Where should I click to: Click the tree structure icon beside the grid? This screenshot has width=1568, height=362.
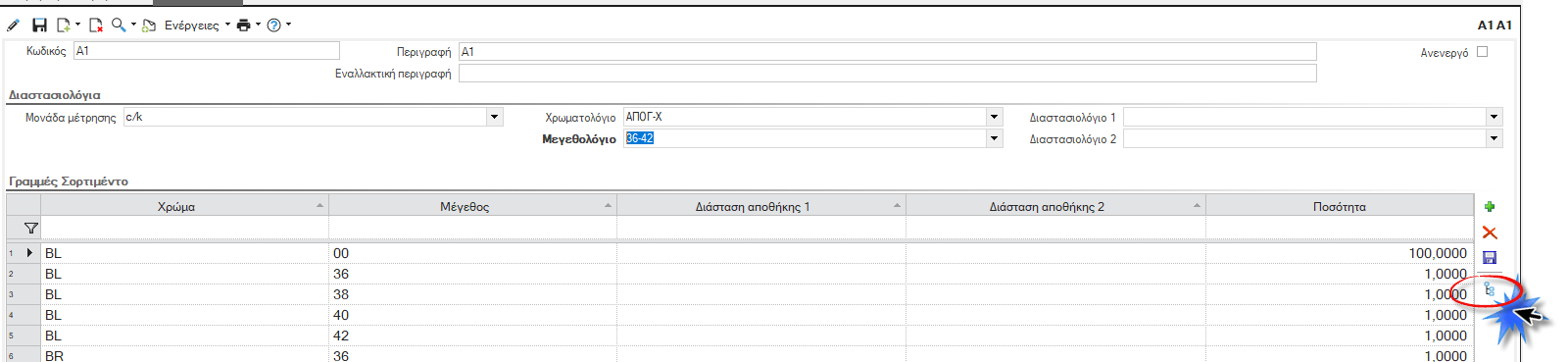[1489, 289]
